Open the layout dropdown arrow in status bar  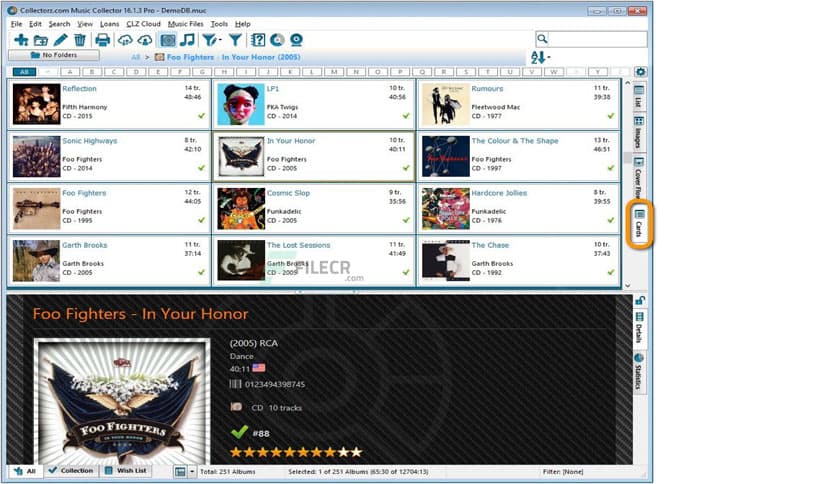pyautogui.click(x=192, y=472)
